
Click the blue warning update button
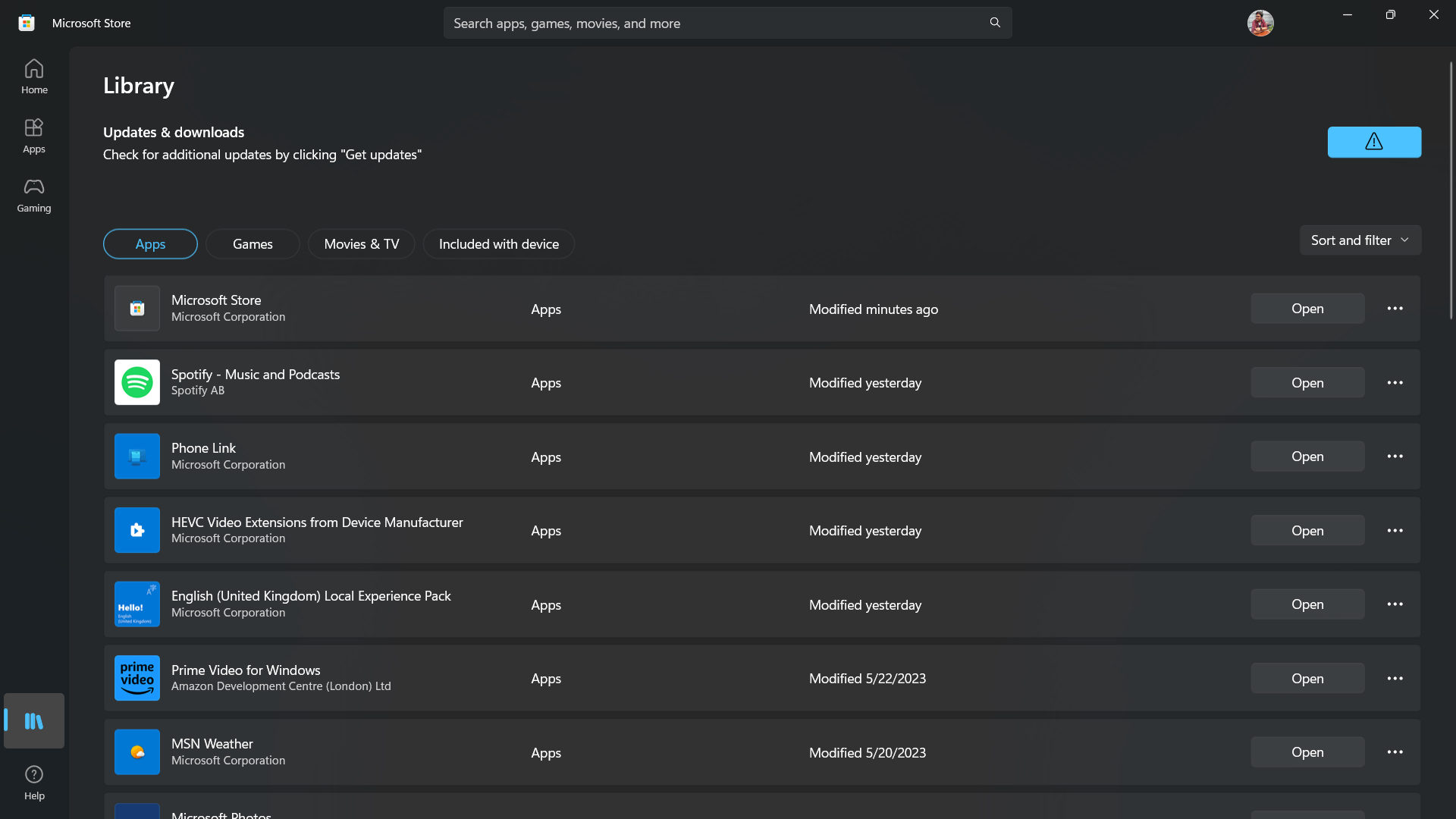[x=1374, y=142]
